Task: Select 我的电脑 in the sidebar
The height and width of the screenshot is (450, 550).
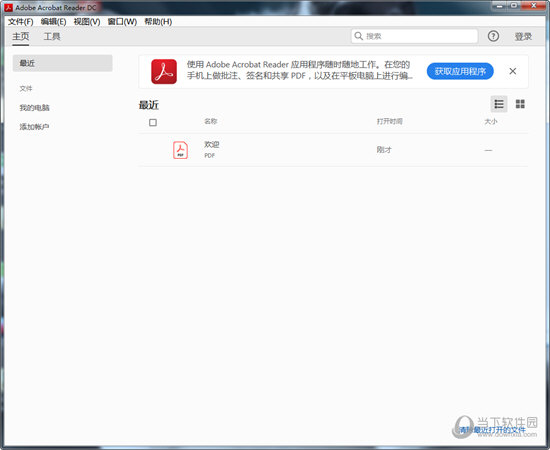Action: pyautogui.click(x=34, y=108)
